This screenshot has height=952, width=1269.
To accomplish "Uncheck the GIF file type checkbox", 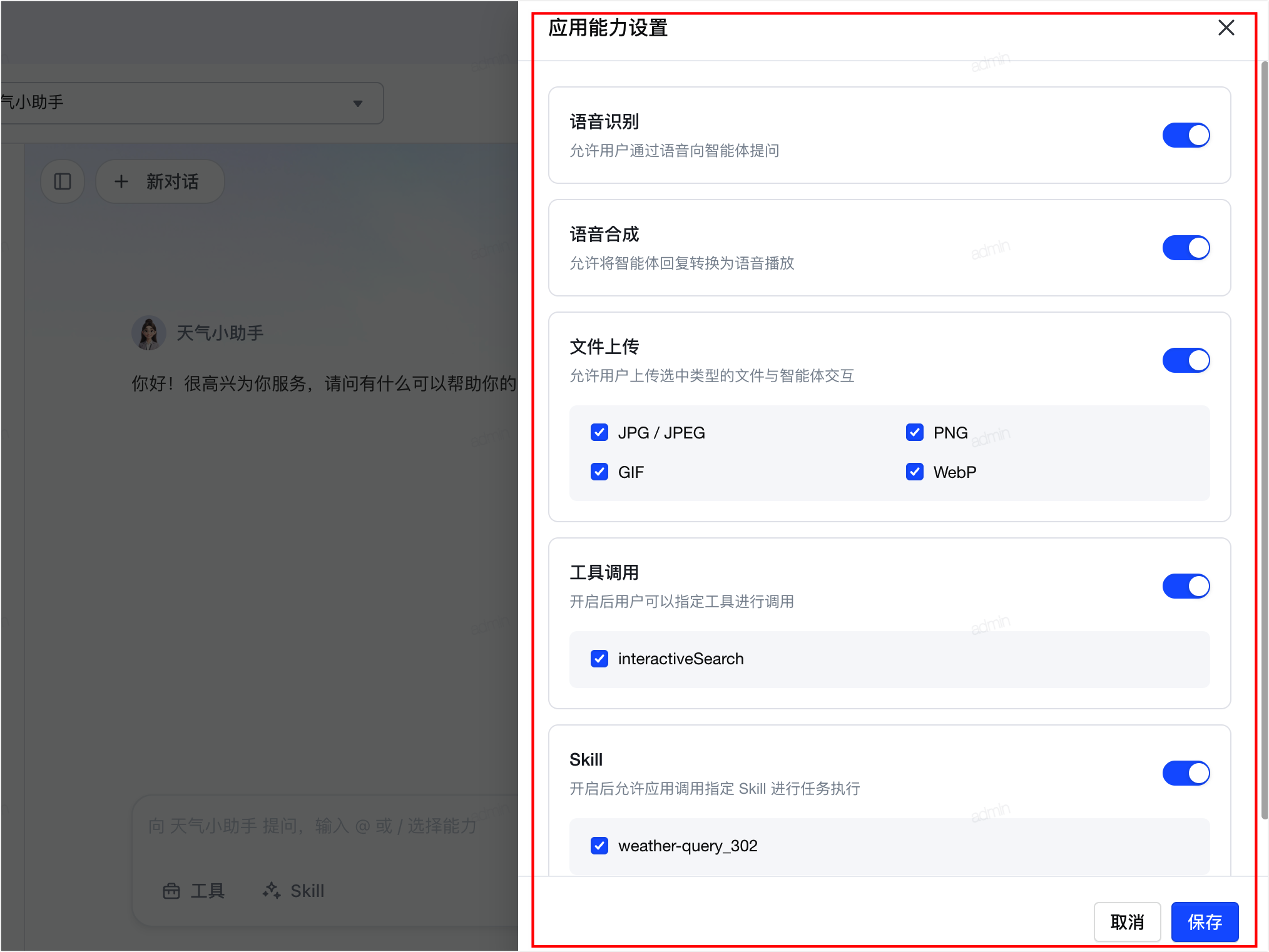I will pos(599,472).
